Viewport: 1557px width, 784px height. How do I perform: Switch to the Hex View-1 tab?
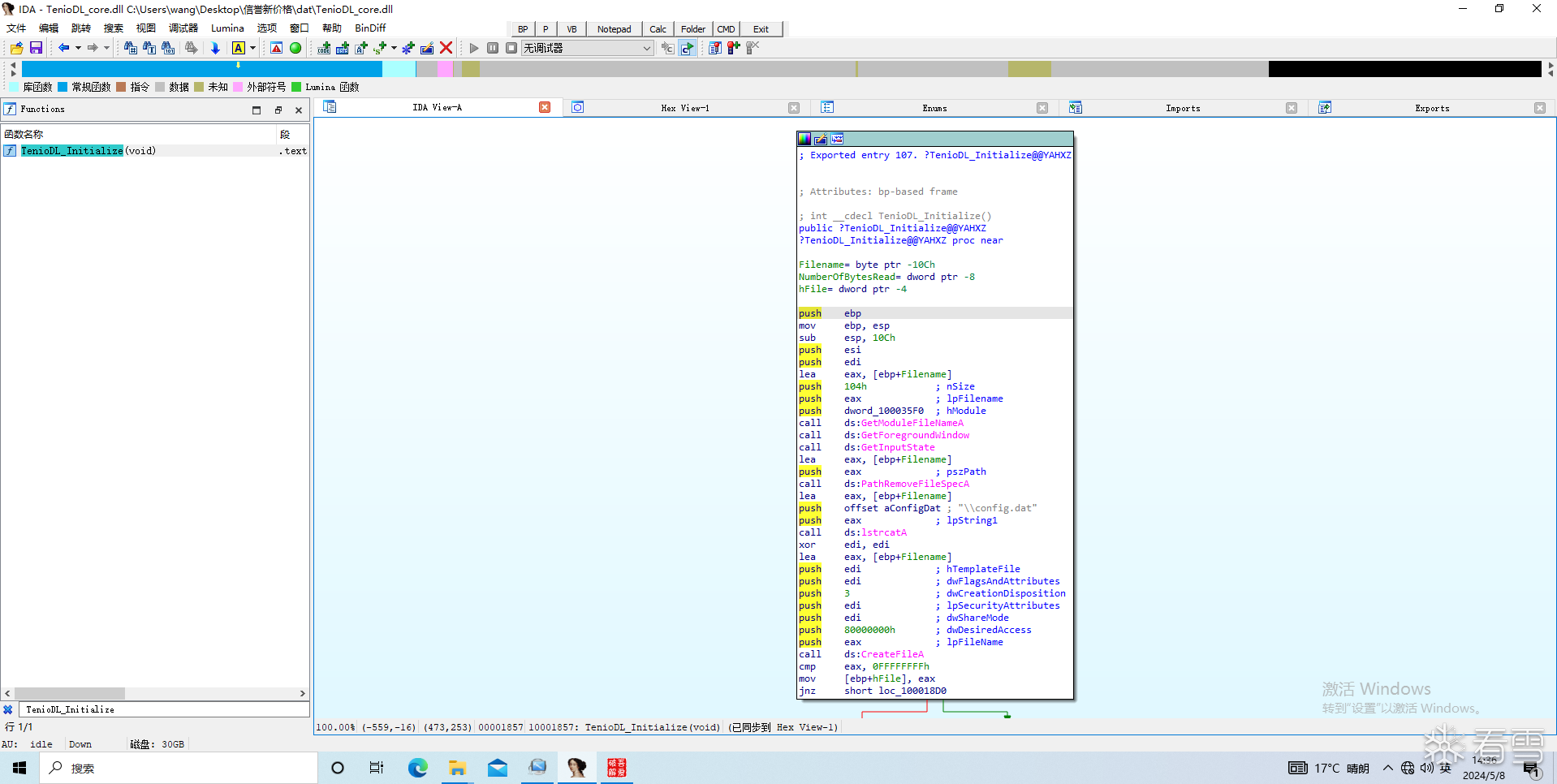[x=684, y=108]
